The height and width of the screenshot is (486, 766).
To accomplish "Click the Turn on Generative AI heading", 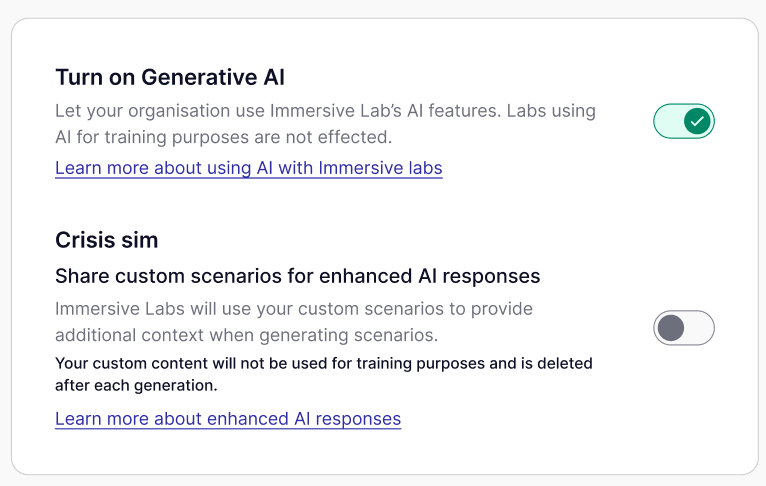I will pos(171,77).
